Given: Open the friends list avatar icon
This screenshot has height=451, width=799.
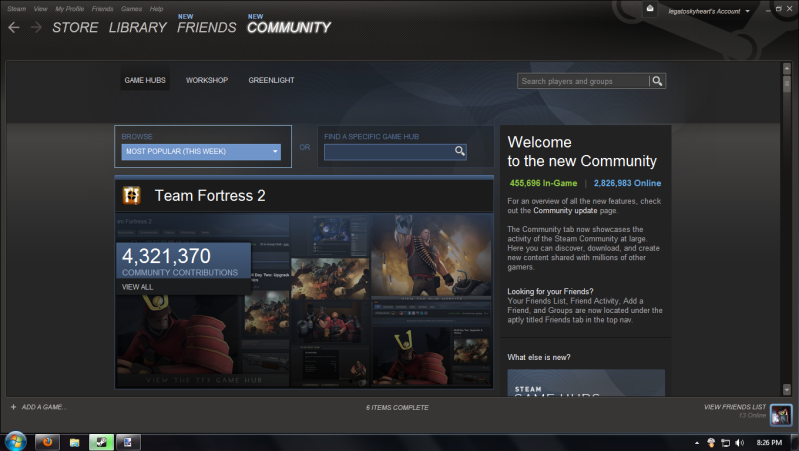Looking at the screenshot, I should coord(781,415).
